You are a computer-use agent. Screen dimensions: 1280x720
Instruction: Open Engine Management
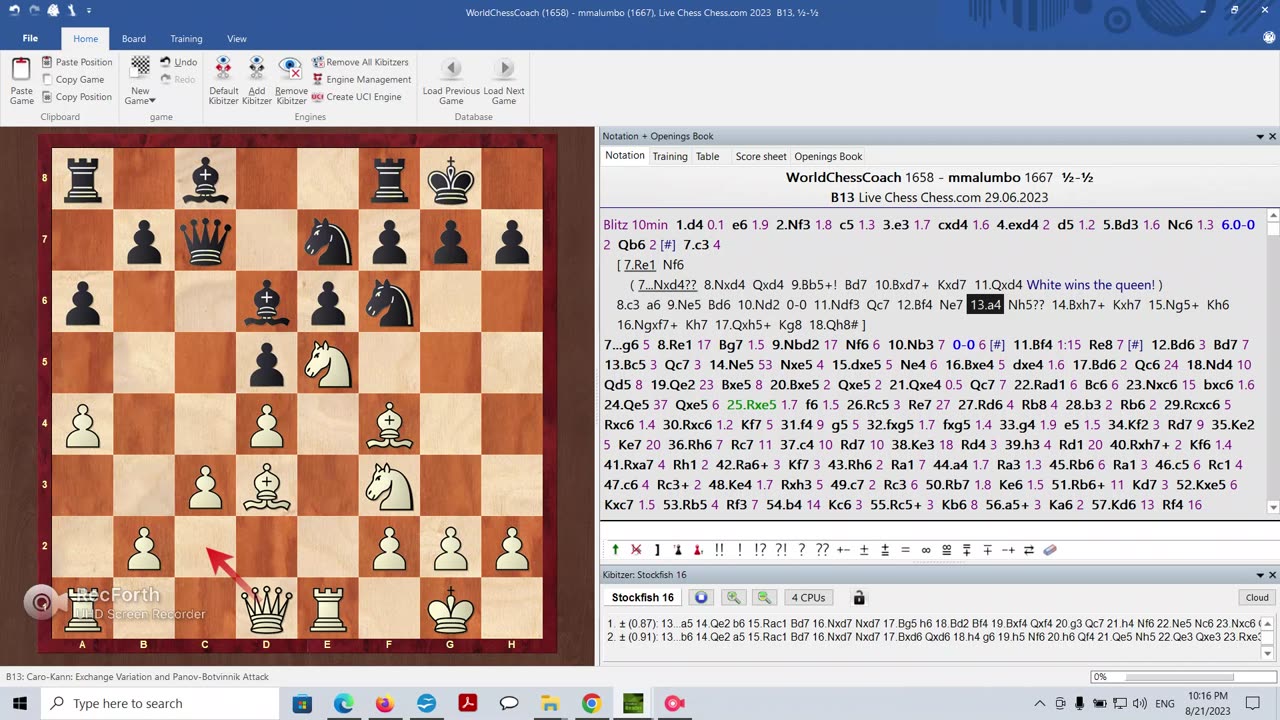tap(361, 79)
